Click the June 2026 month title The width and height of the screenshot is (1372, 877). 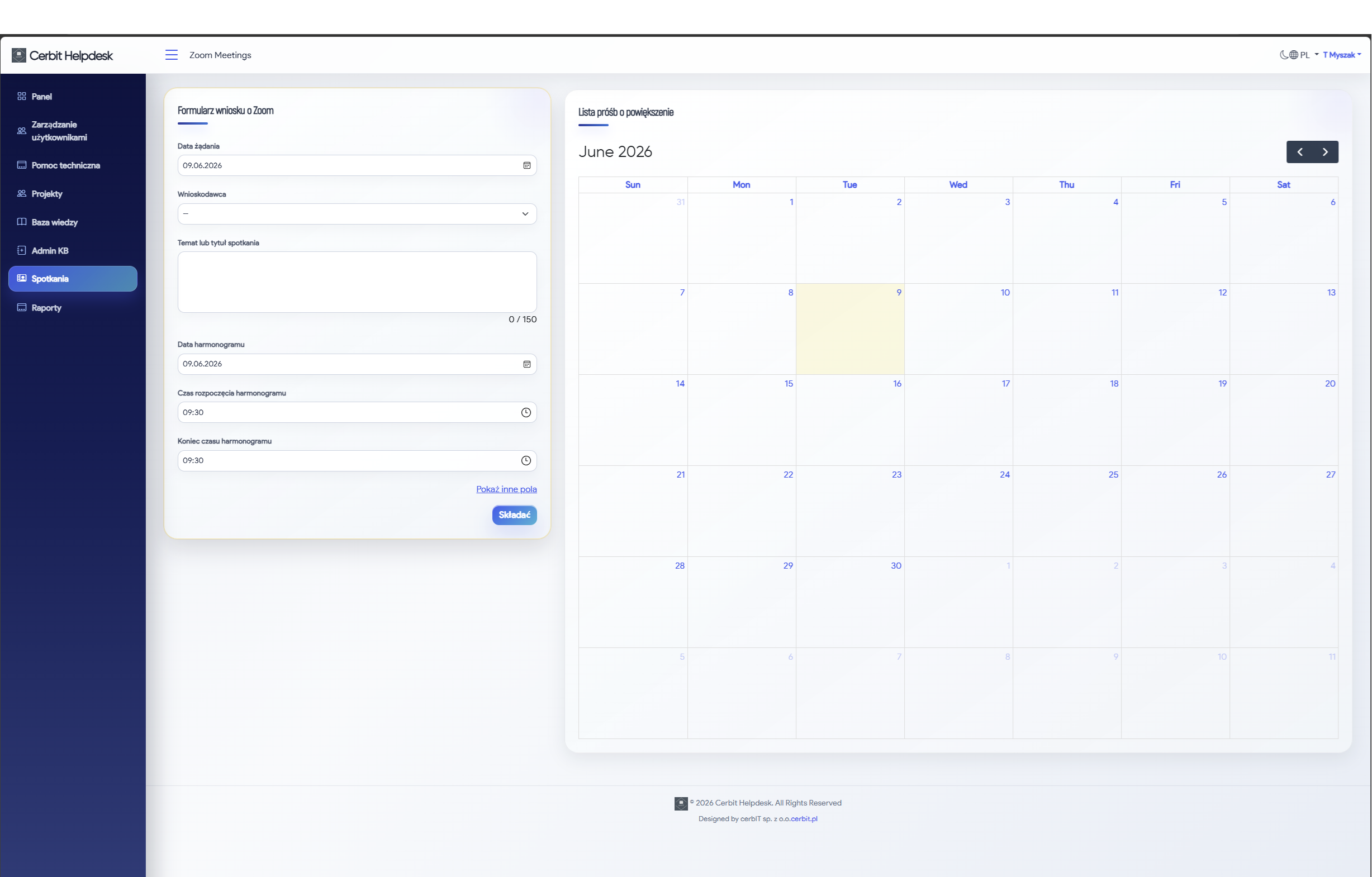pyautogui.click(x=615, y=152)
